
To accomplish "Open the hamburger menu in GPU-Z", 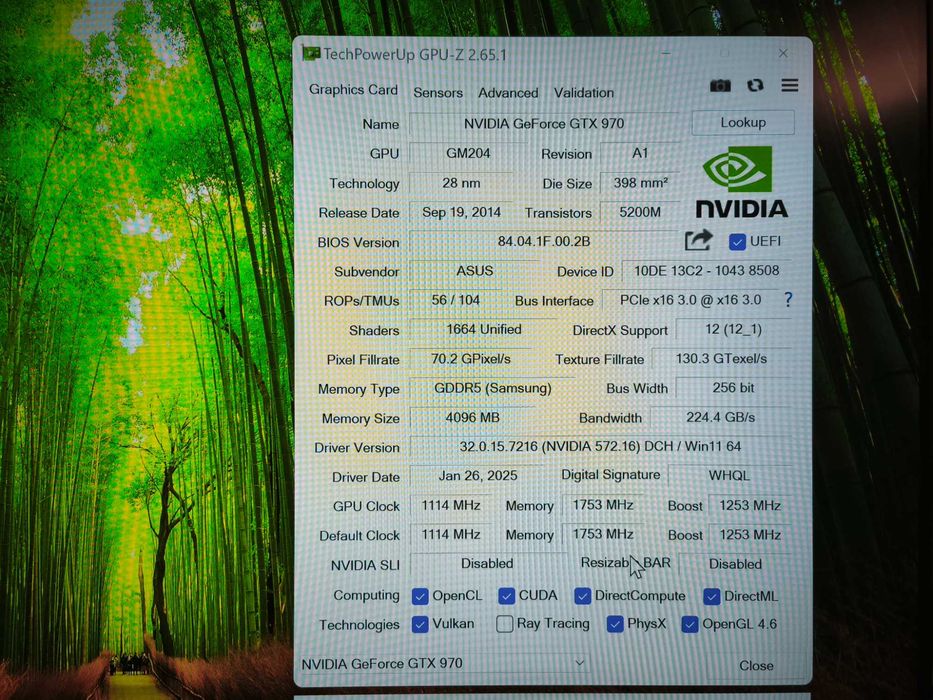I will click(790, 85).
